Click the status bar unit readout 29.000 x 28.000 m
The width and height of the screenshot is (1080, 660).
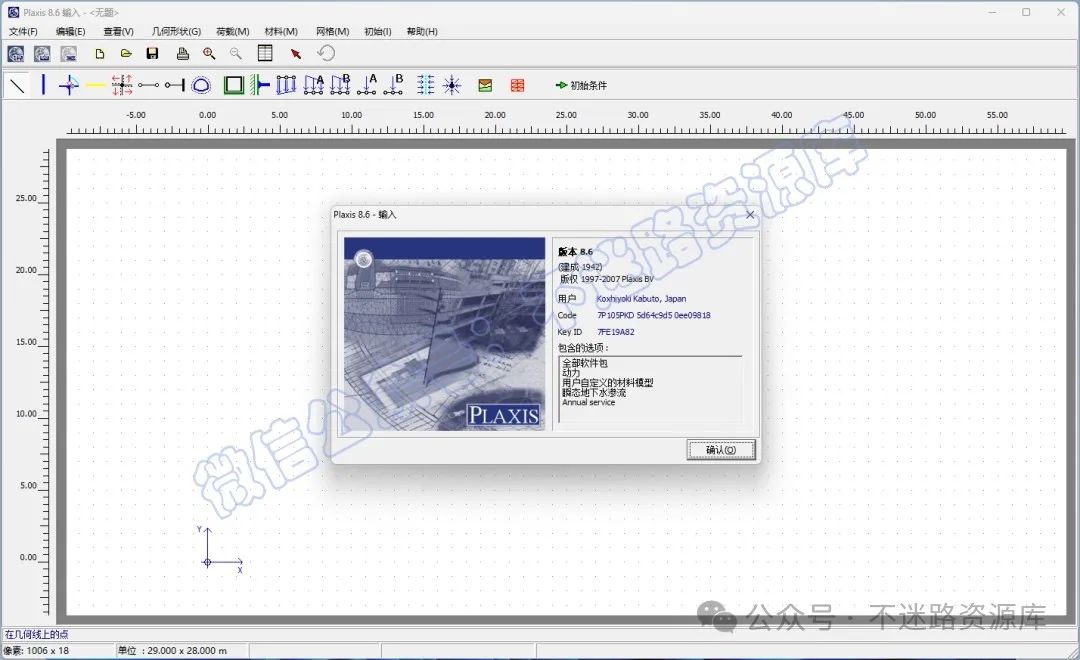(172, 650)
